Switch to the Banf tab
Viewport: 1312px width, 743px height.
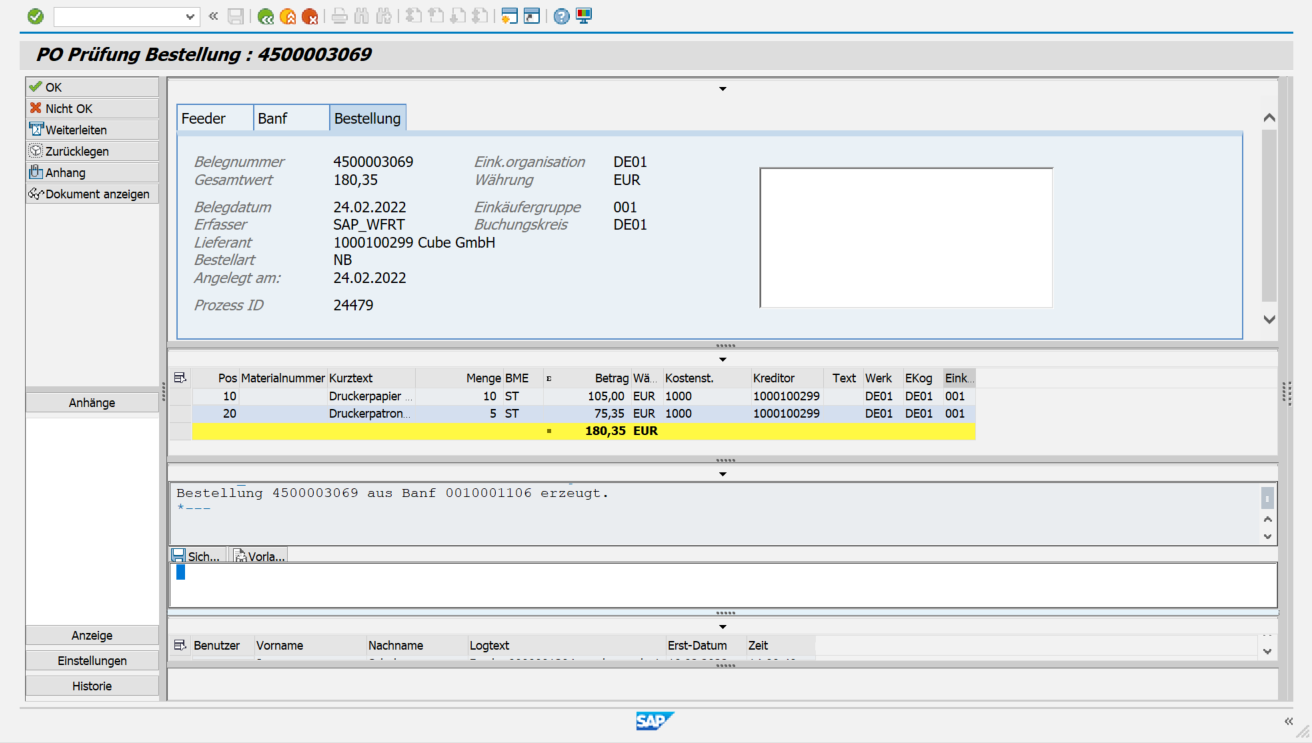[x=272, y=118]
